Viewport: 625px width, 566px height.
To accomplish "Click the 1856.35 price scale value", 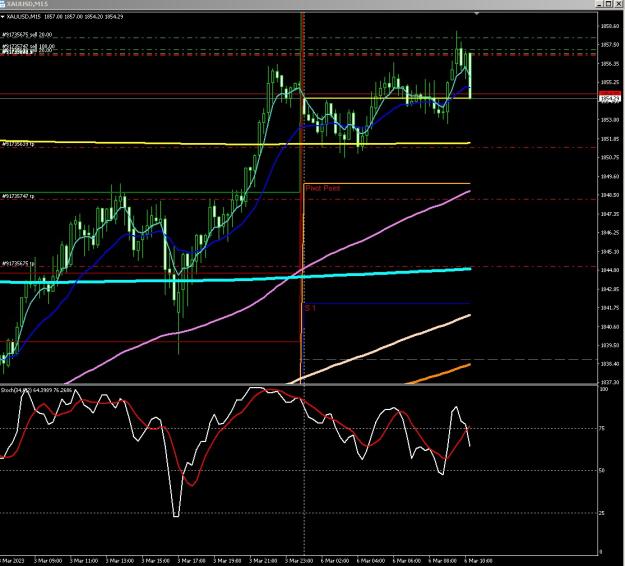I will tap(610, 64).
